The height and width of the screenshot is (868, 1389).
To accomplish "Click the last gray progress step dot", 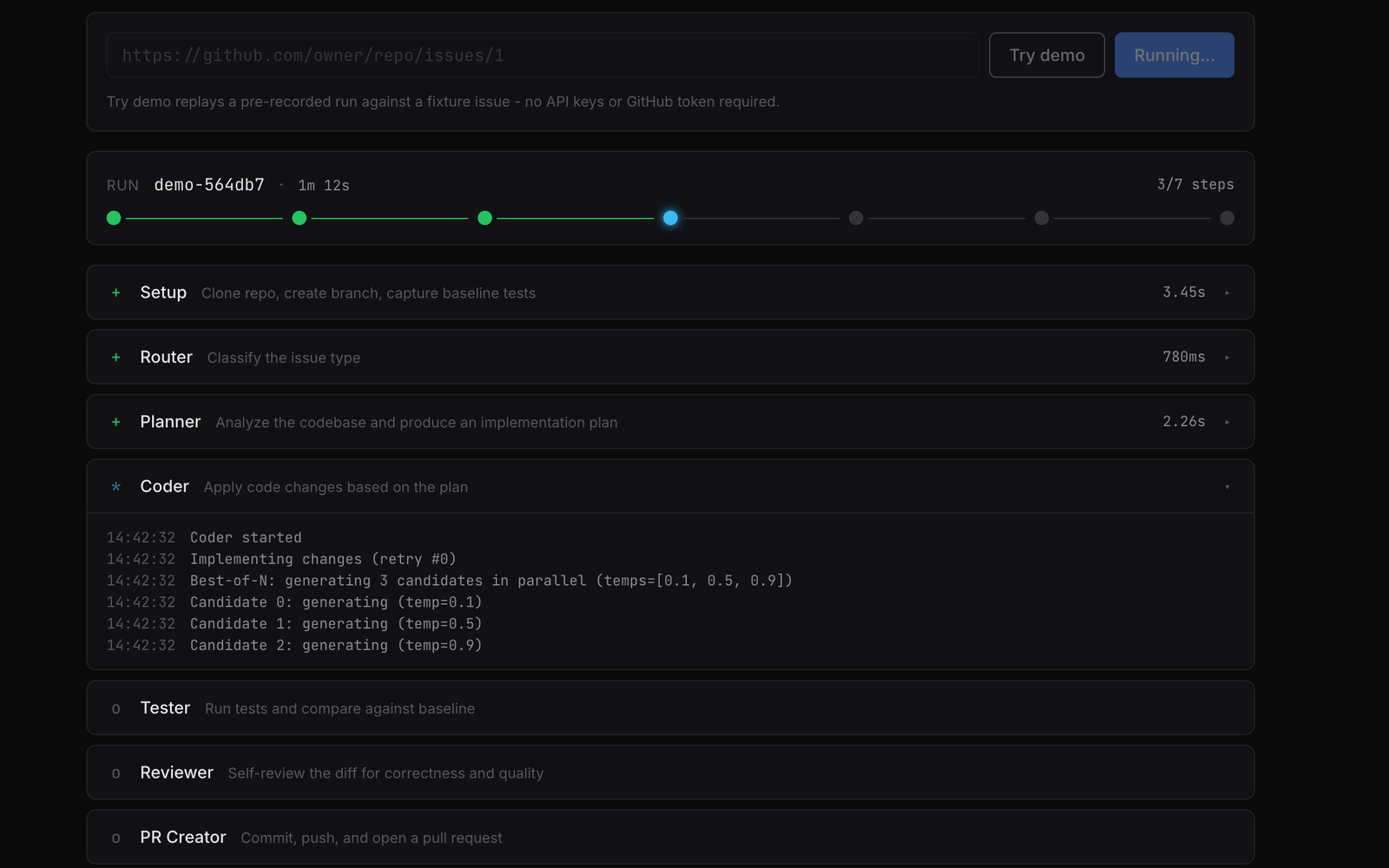I will coord(1227,218).
